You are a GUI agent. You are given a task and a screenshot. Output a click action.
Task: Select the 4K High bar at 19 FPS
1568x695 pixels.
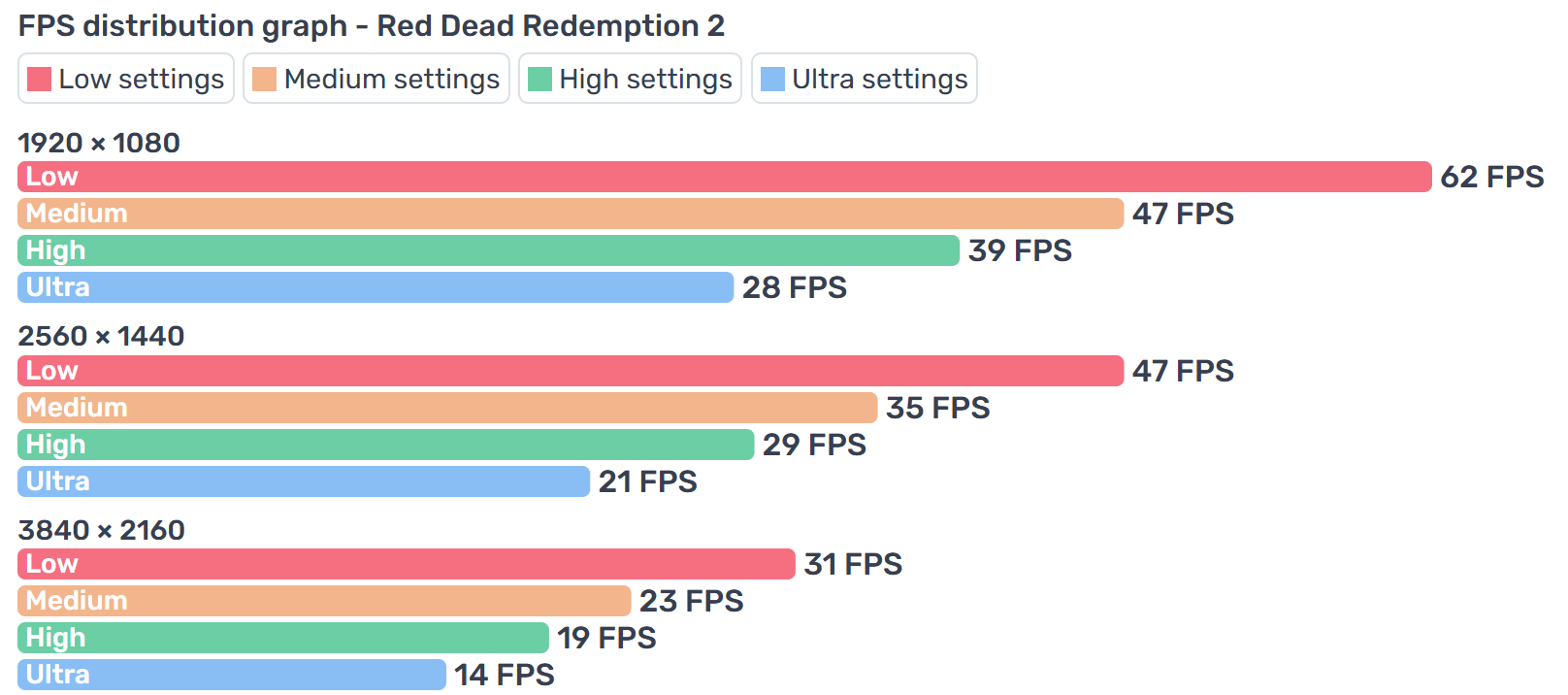(x=283, y=638)
